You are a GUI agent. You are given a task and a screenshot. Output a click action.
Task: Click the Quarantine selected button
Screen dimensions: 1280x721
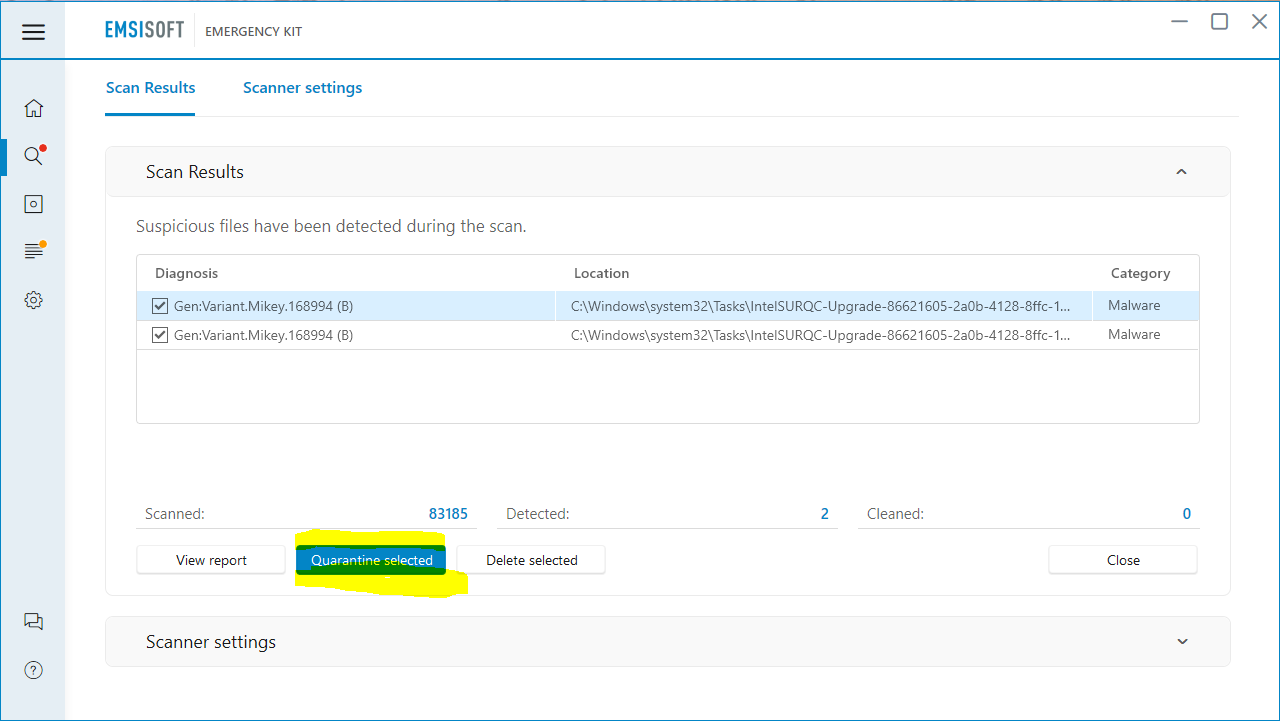pos(371,560)
